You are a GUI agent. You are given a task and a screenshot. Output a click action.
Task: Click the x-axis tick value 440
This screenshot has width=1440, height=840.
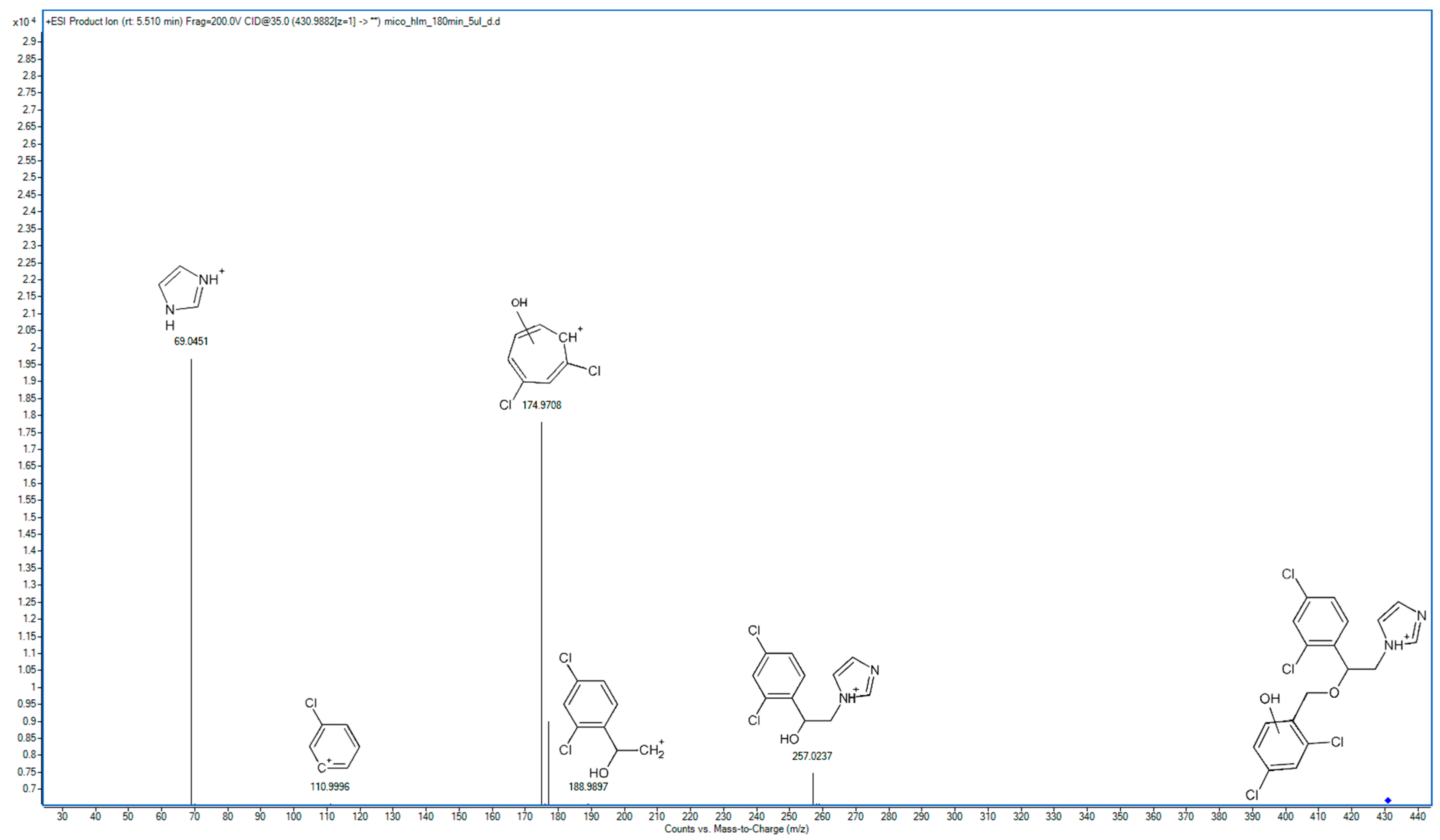coord(1417,817)
